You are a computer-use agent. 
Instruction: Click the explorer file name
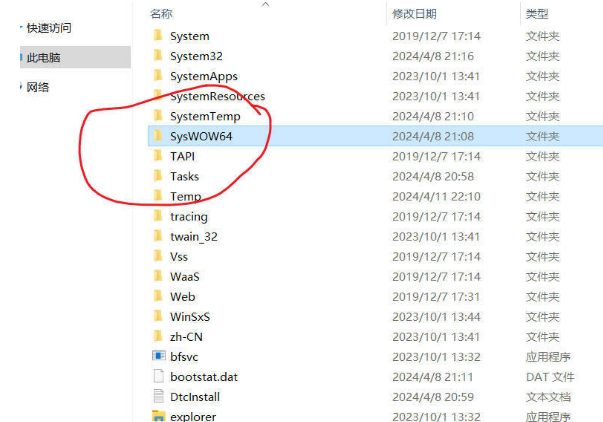click(x=193, y=417)
